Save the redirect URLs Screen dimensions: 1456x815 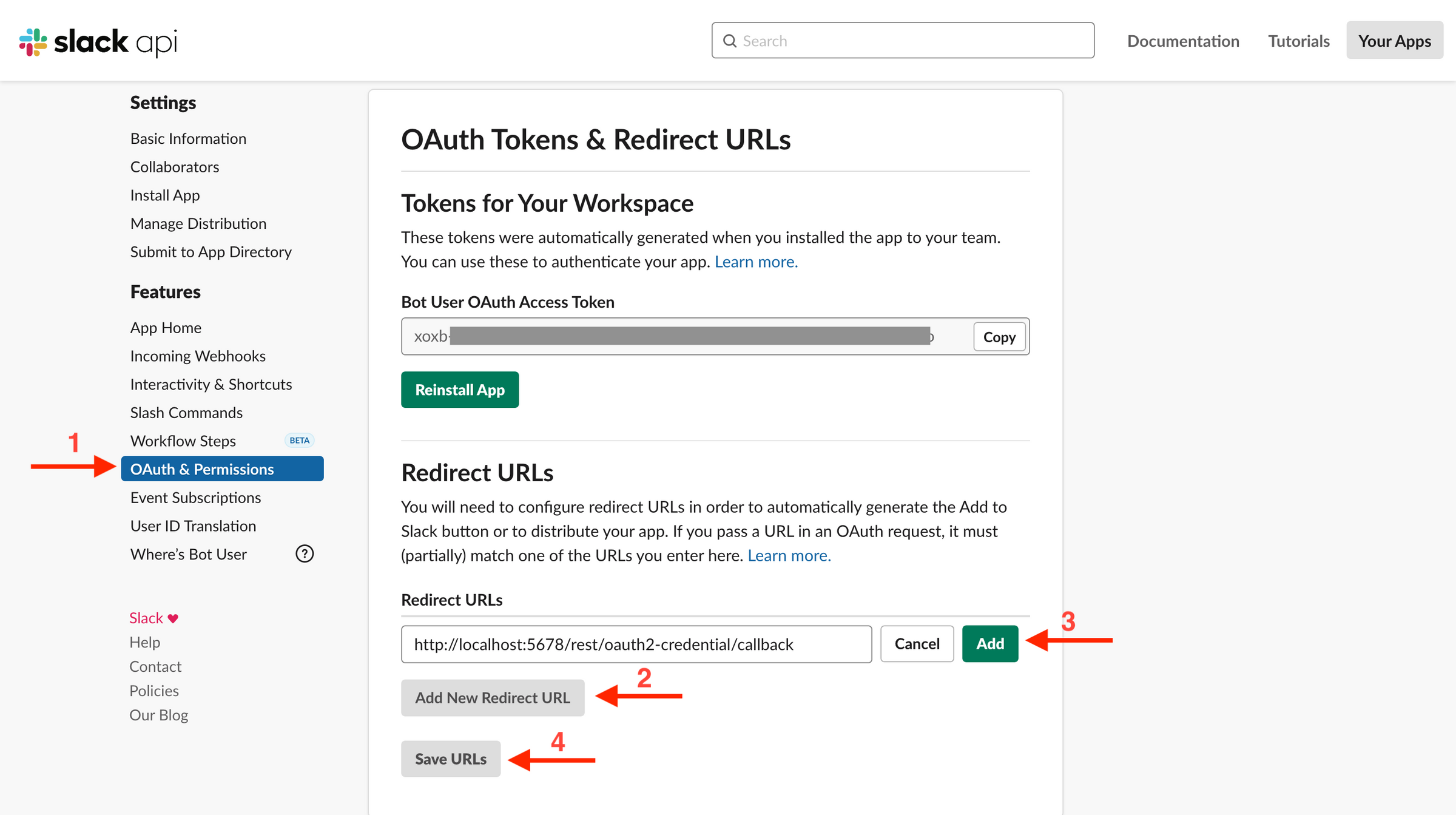coord(450,759)
